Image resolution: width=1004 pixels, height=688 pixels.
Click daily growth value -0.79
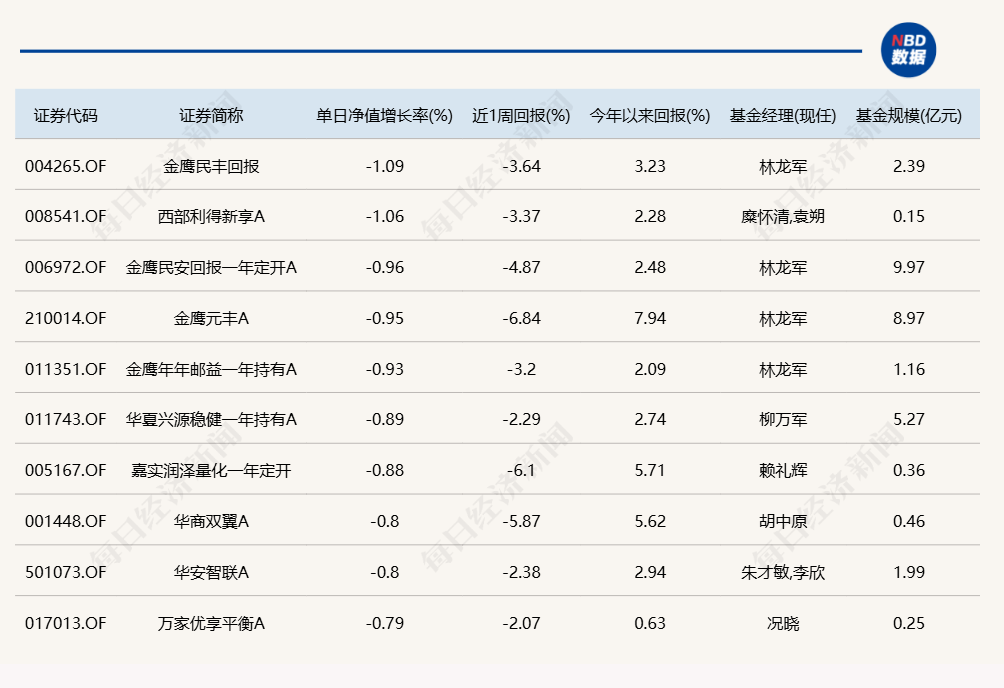point(384,623)
